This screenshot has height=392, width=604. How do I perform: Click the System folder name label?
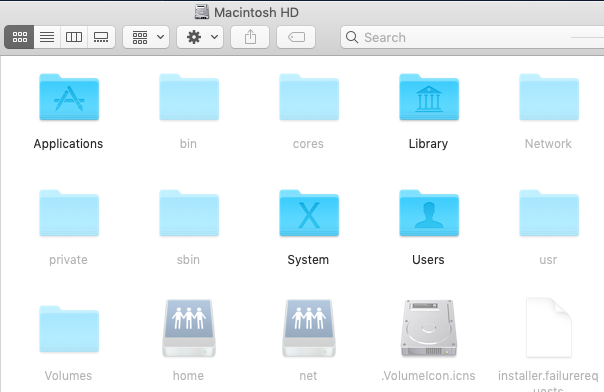pyautogui.click(x=308, y=260)
